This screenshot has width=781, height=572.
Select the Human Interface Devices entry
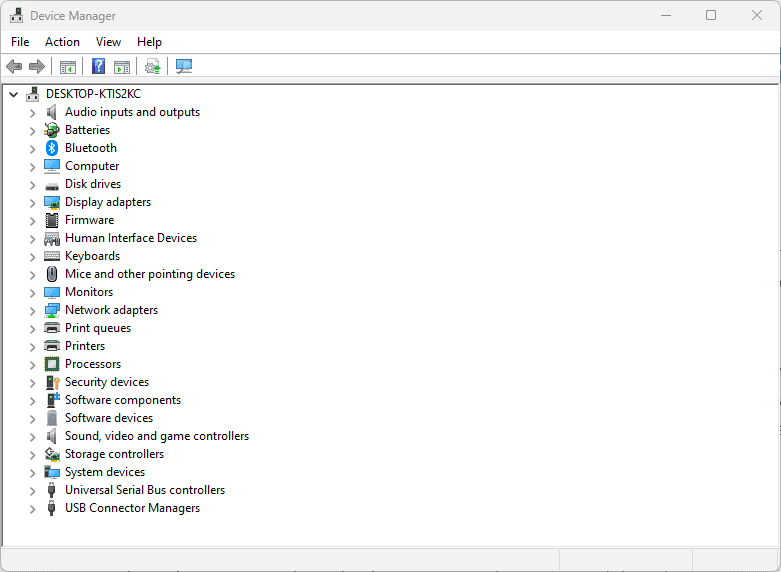click(x=131, y=238)
